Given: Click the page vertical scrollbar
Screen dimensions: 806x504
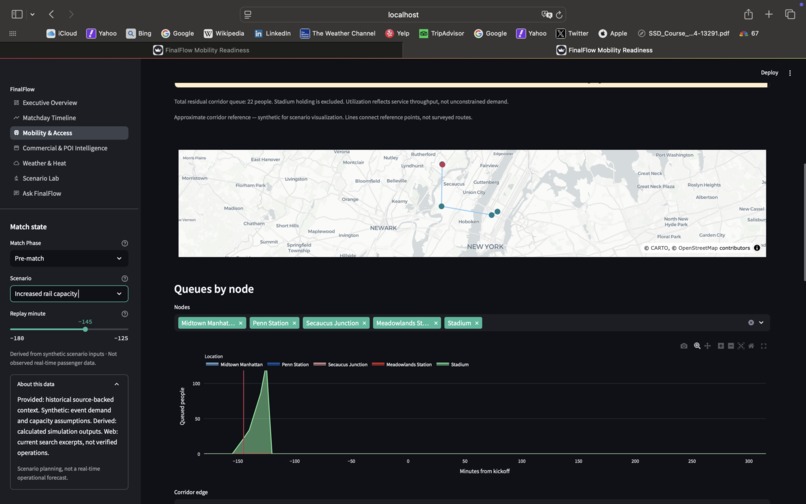Looking at the screenshot, I should (x=803, y=222).
